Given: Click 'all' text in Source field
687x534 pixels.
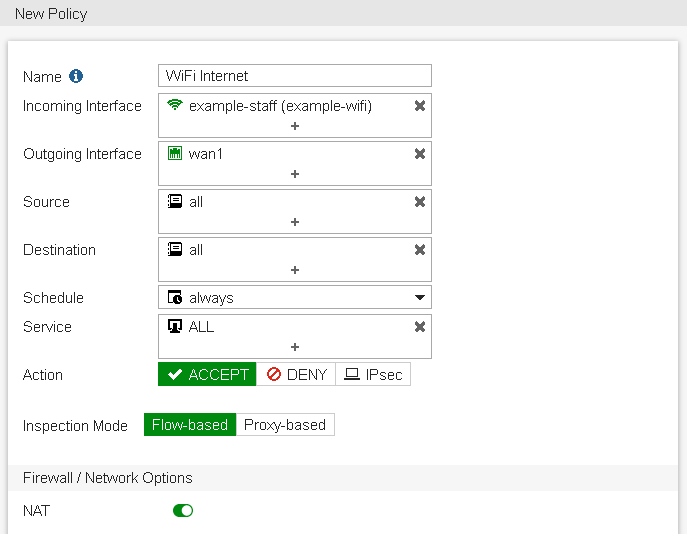Looking at the screenshot, I should click(196, 202).
